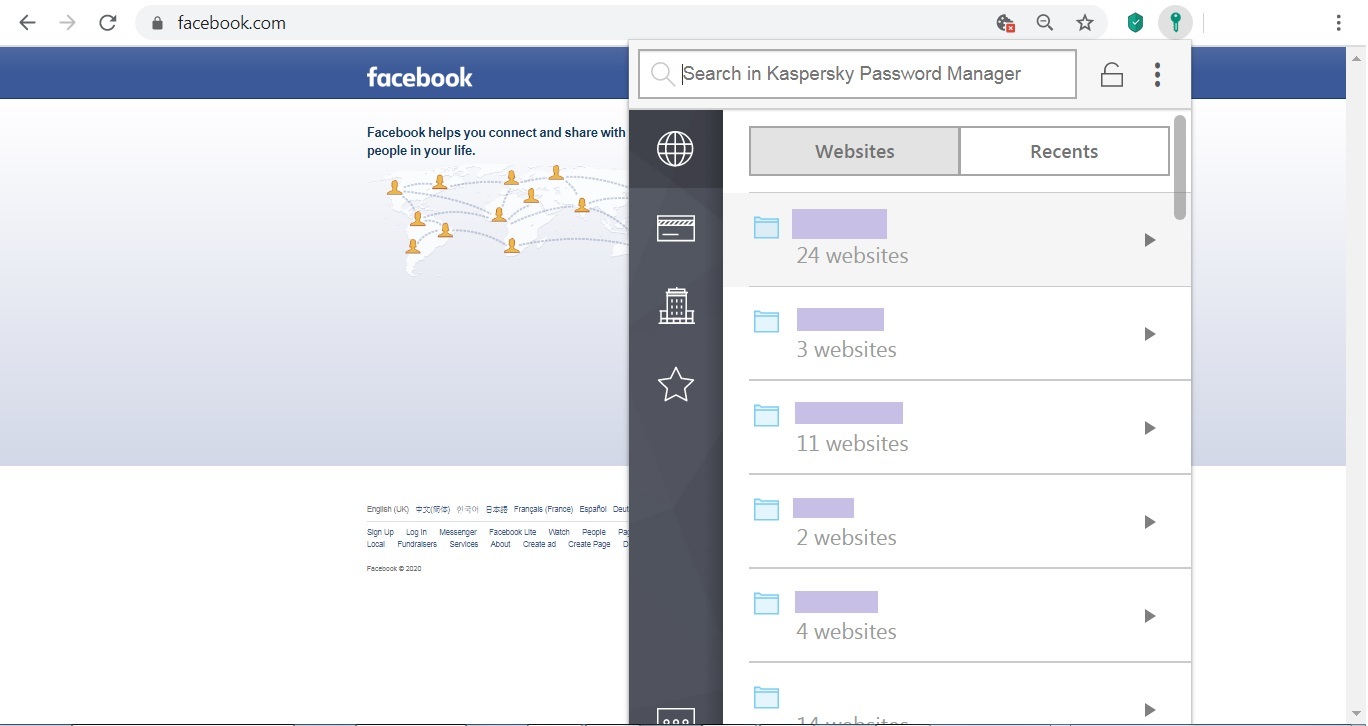Image resolution: width=1368 pixels, height=726 pixels.
Task: Click the Facebook logo in the blue header
Action: click(419, 77)
